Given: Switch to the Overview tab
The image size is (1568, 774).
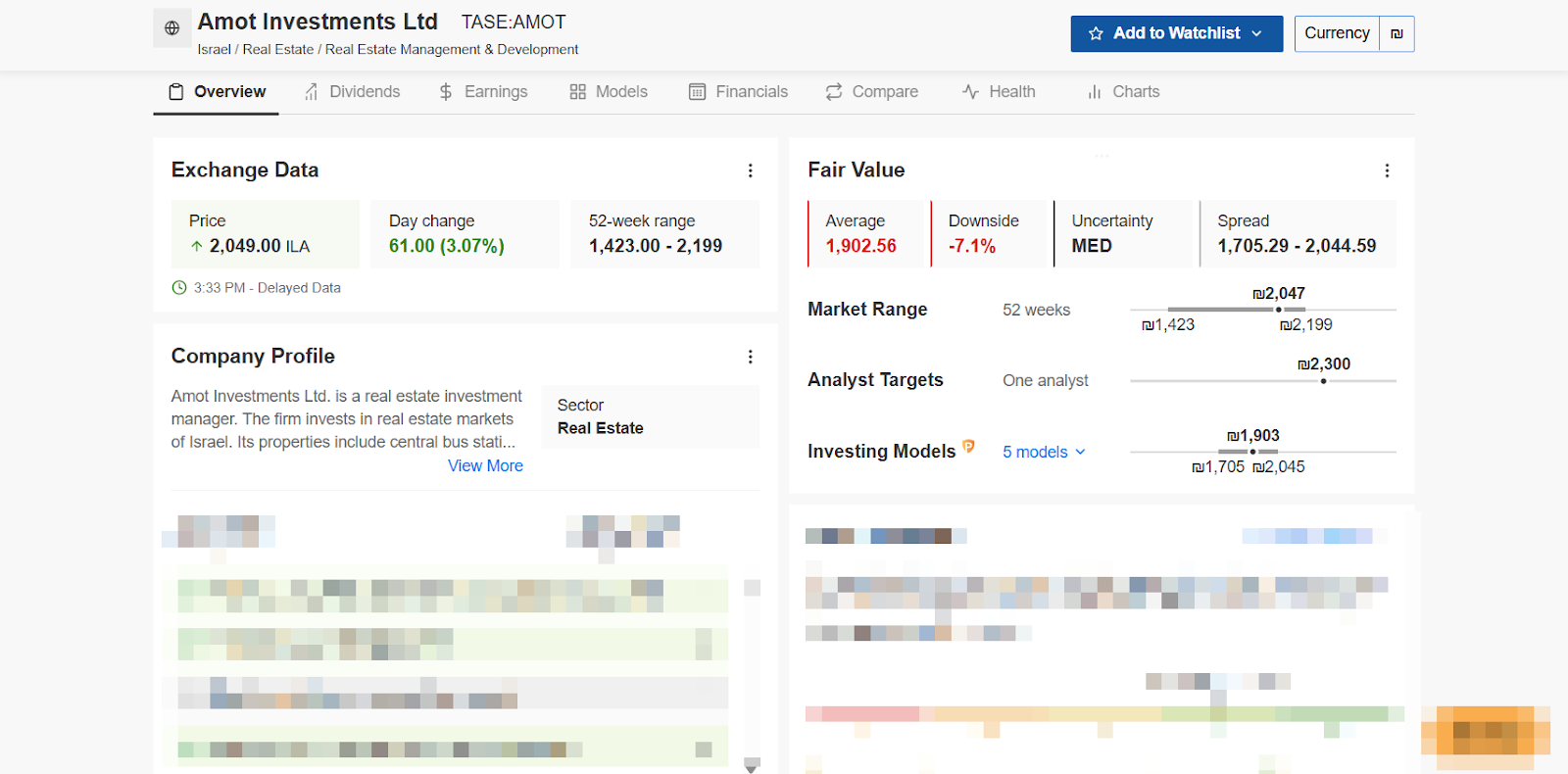Looking at the screenshot, I should coord(217,91).
